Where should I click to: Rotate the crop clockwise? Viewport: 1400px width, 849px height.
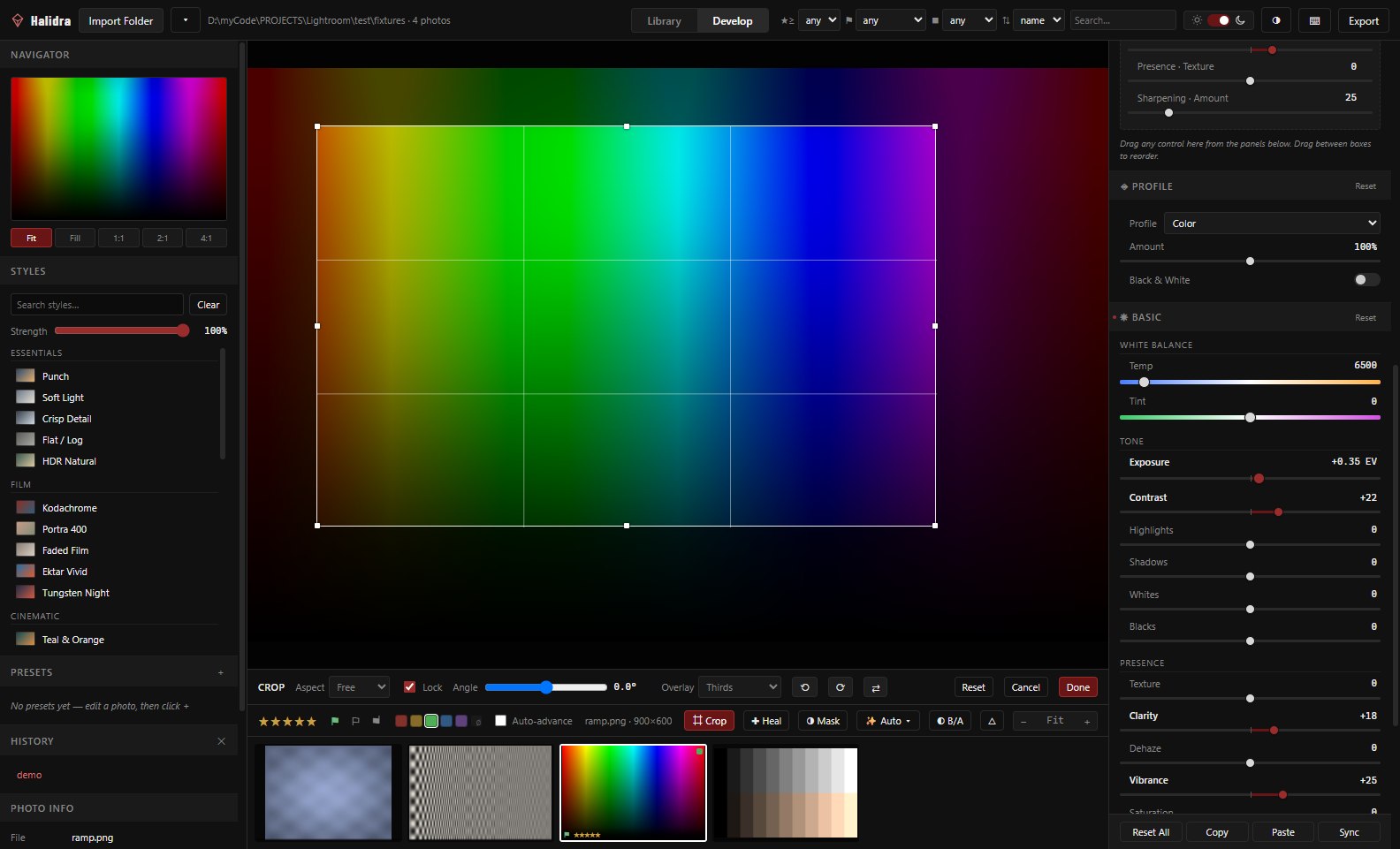[x=840, y=687]
